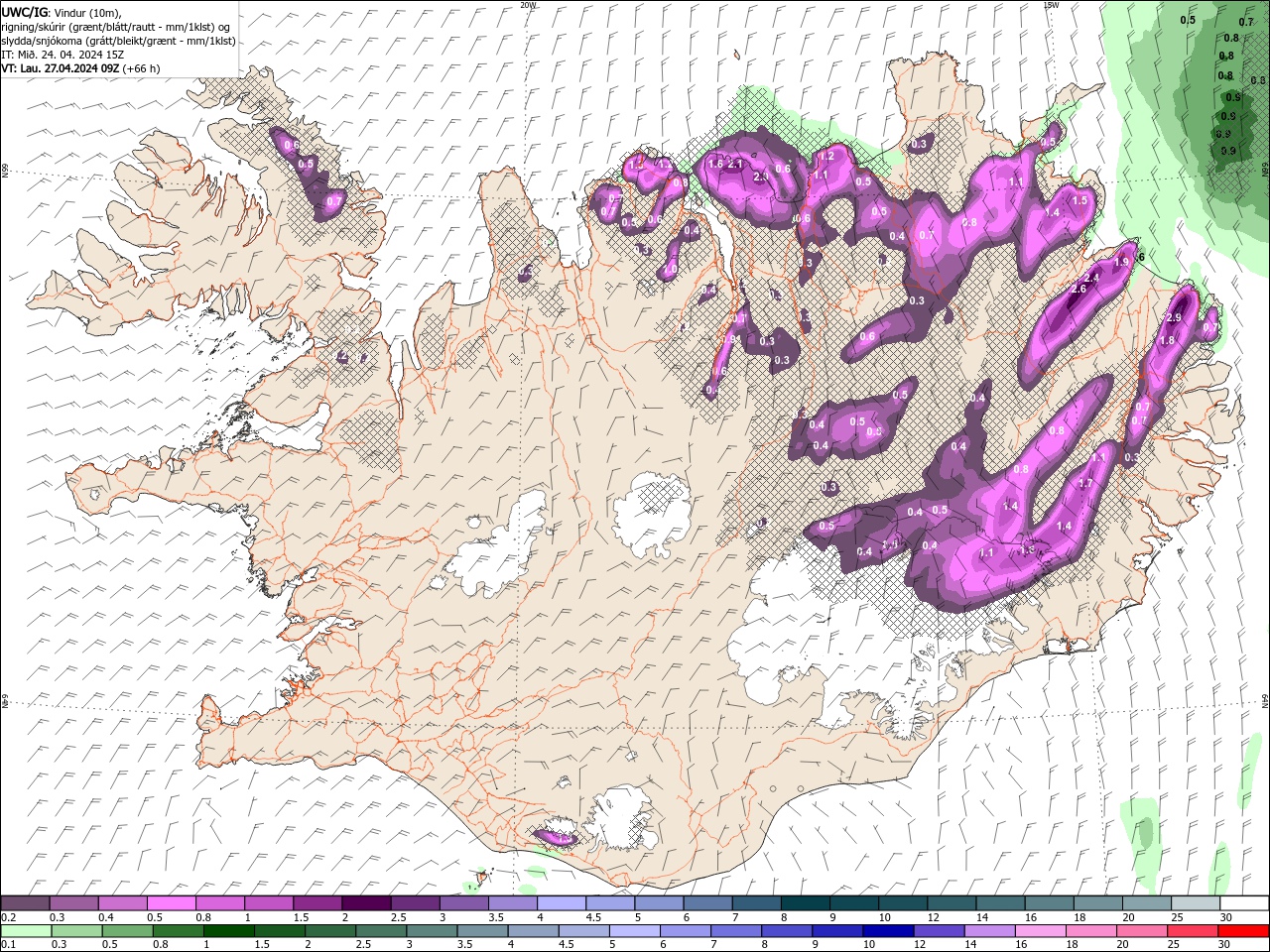Click the 'IT: Mið. 24. 04. 2024 15Z' line
1270x952 pixels.
pyautogui.click(x=63, y=55)
